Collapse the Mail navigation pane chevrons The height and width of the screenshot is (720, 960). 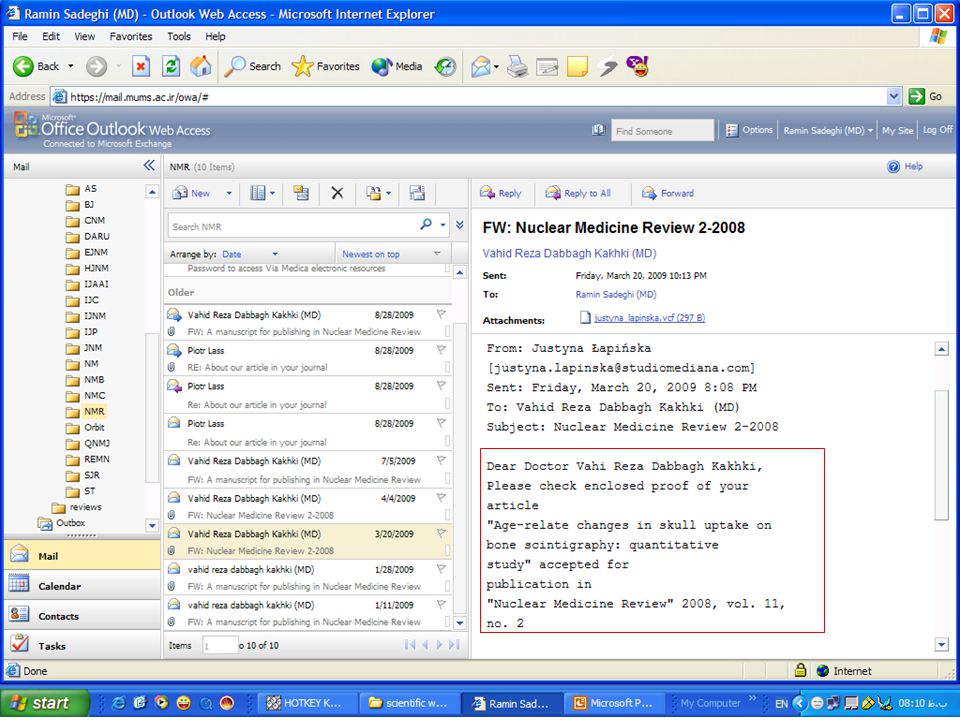point(149,165)
